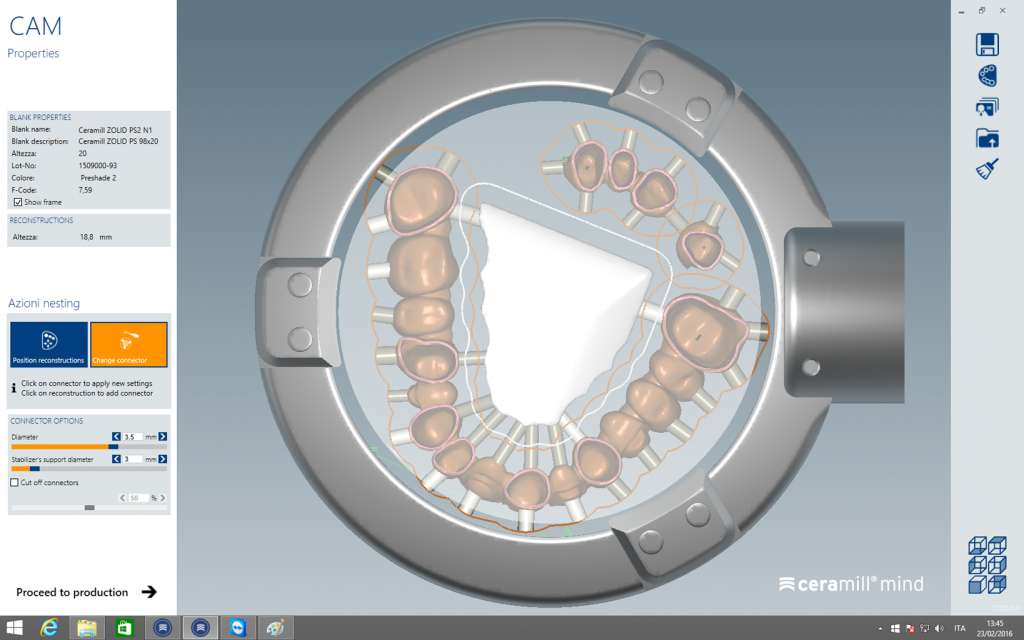
Task: Open TeamViewer from the taskbar
Action: coord(238,628)
